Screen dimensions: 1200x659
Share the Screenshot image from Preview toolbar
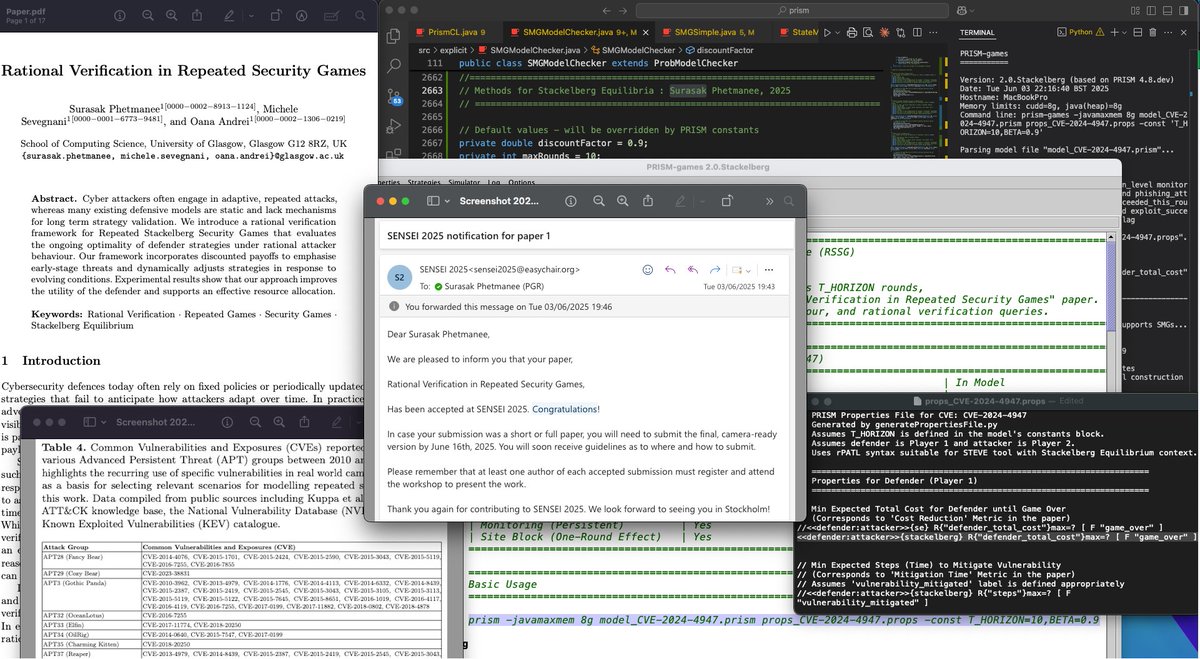click(648, 200)
